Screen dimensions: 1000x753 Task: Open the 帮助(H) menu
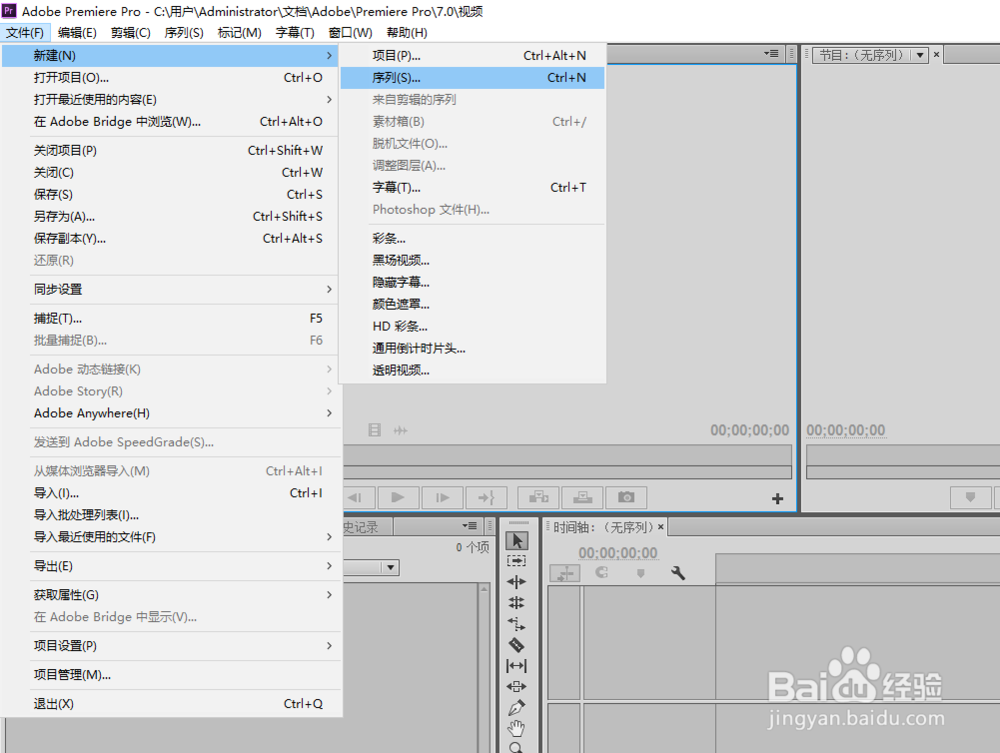click(x=407, y=33)
